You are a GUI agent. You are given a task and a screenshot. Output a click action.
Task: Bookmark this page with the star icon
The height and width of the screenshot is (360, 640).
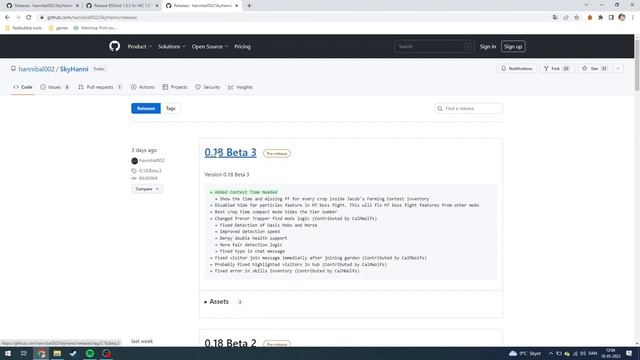[x=576, y=18]
